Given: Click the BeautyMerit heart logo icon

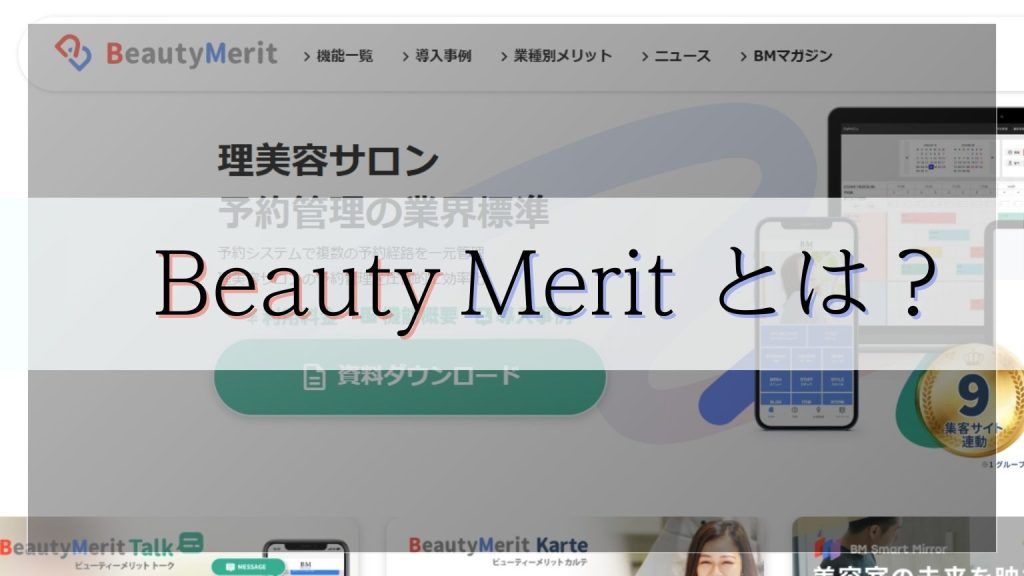Looking at the screenshot, I should (73, 53).
